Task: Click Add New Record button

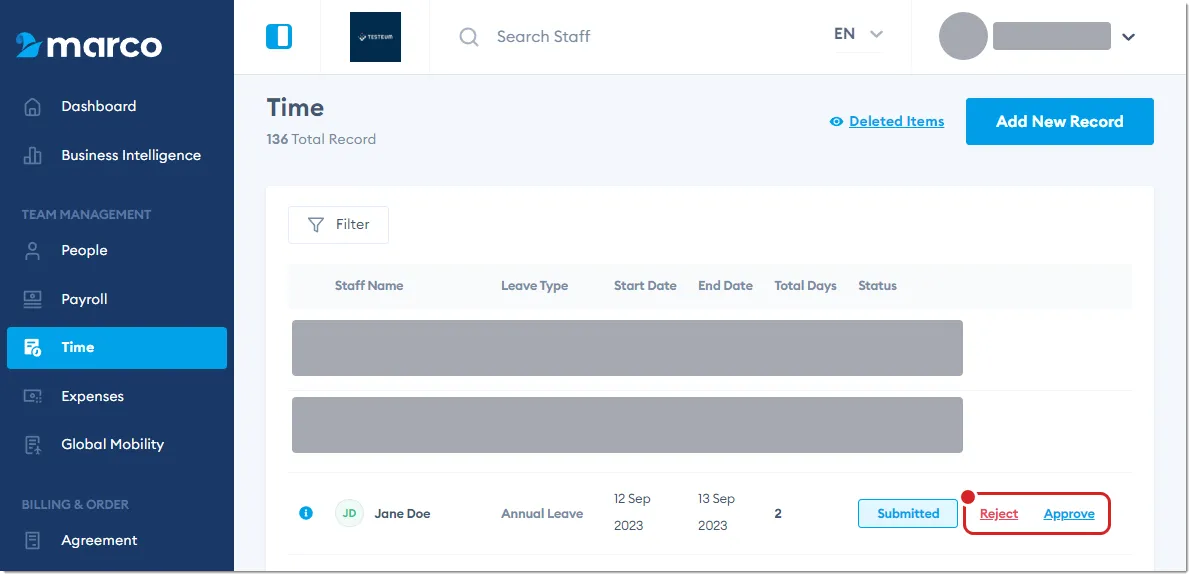Action: pyautogui.click(x=1060, y=122)
